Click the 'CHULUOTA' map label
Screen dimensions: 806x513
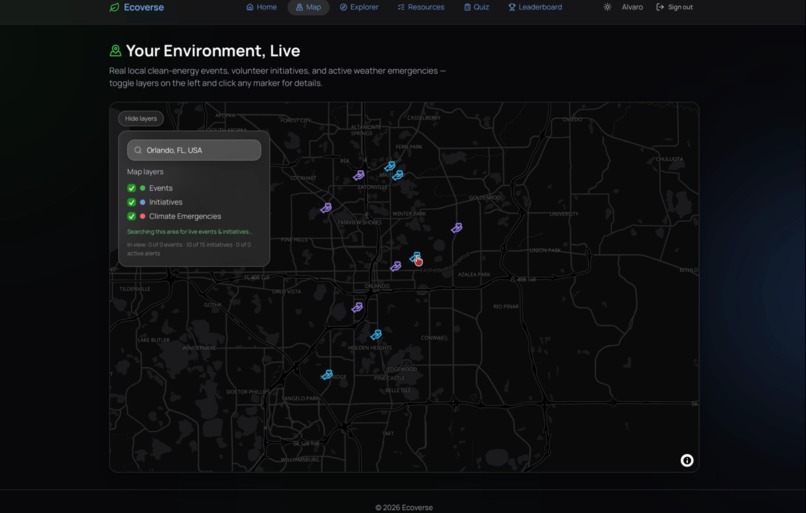click(669, 159)
